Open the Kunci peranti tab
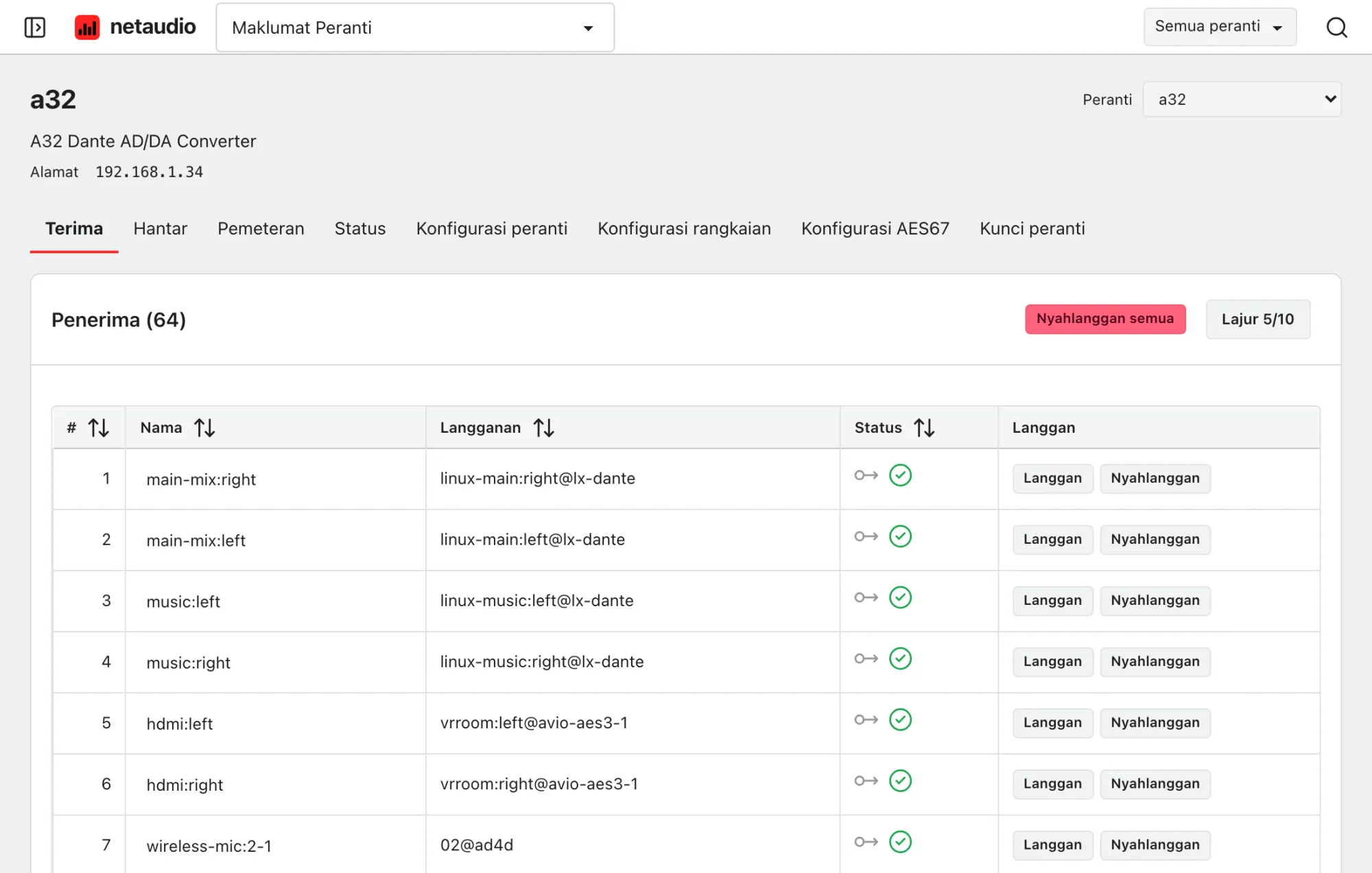The height and width of the screenshot is (873, 1372). tap(1032, 228)
